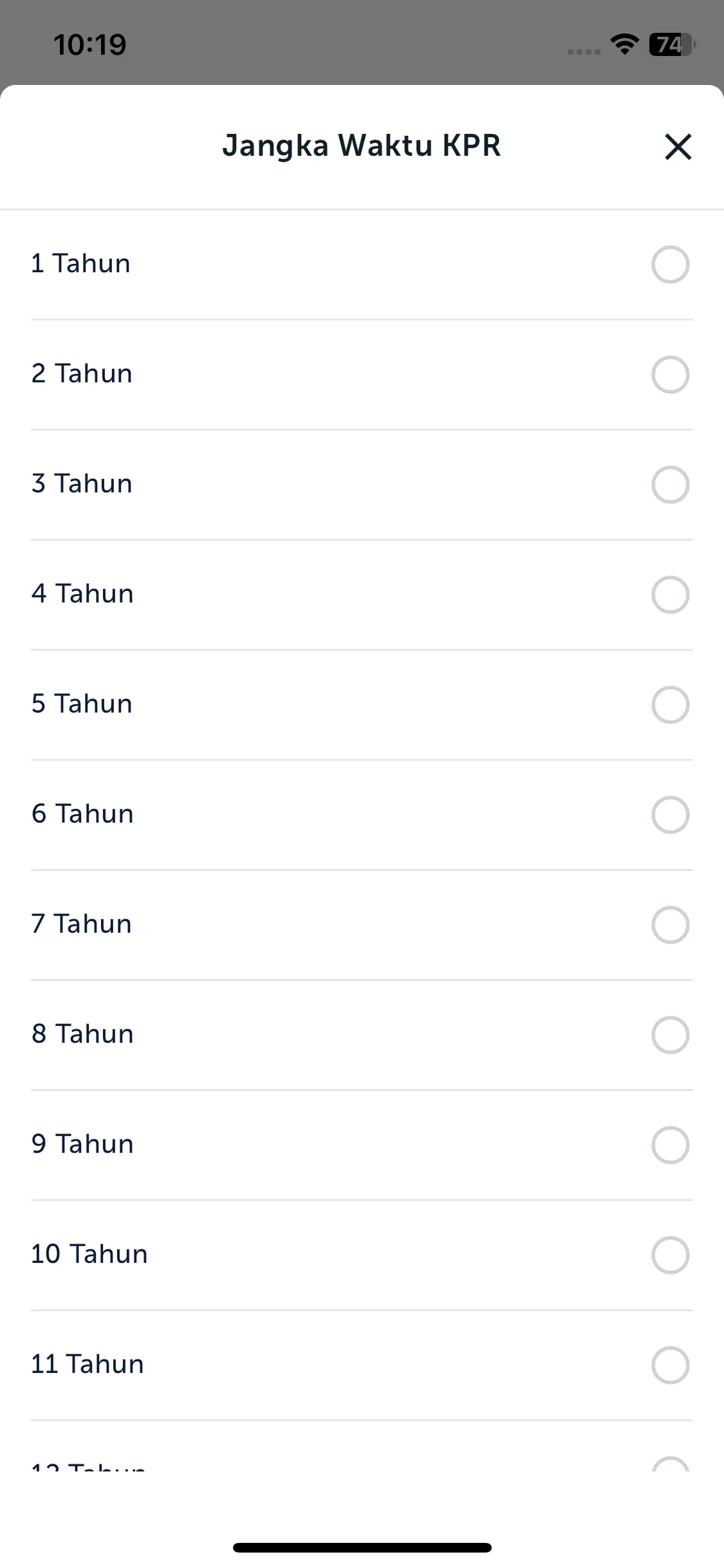Choose the 3 Tahun radio option

pyautogui.click(x=670, y=485)
